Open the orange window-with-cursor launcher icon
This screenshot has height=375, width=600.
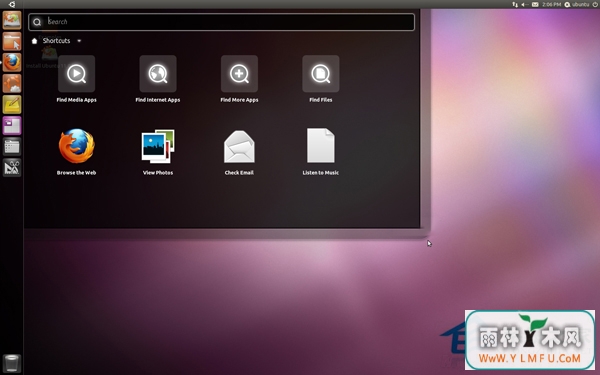point(12,41)
